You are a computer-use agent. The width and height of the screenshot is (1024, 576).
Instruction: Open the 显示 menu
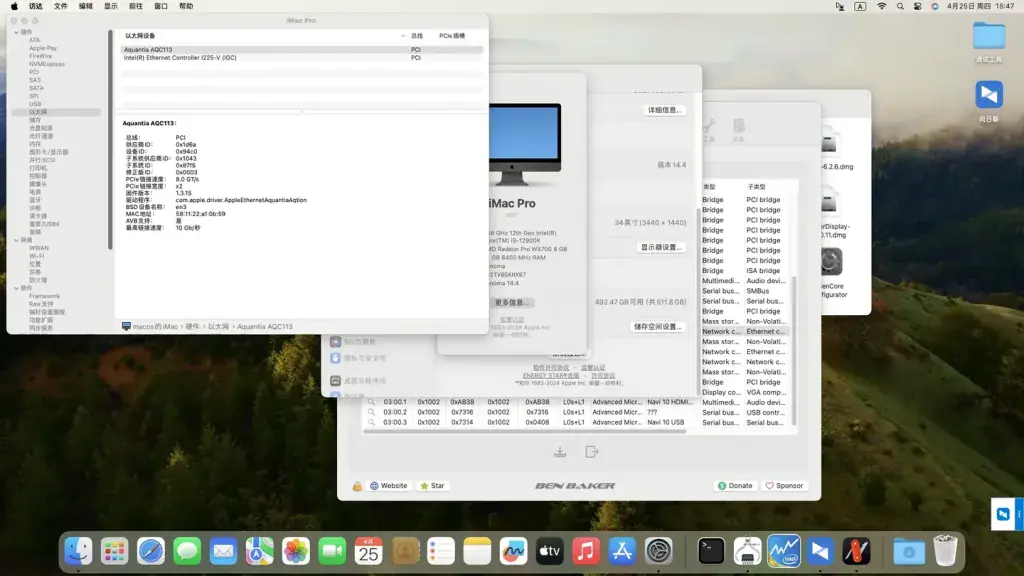pyautogui.click(x=111, y=6)
